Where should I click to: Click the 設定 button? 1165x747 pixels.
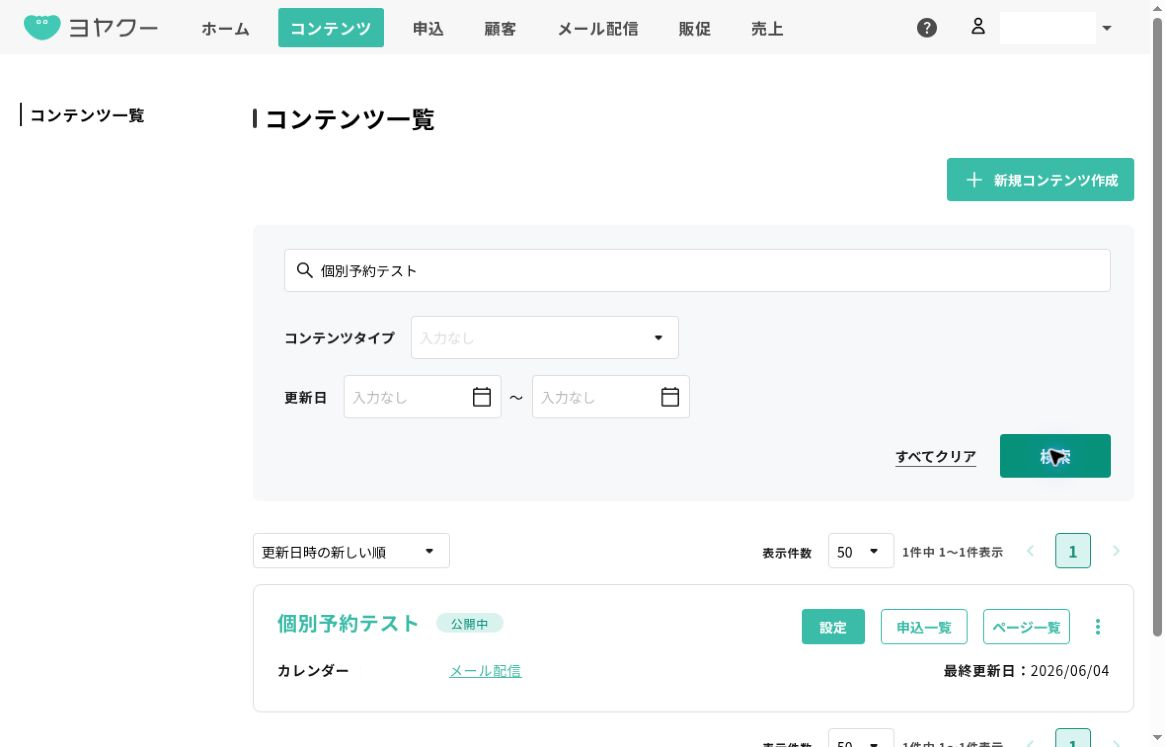pyautogui.click(x=833, y=627)
